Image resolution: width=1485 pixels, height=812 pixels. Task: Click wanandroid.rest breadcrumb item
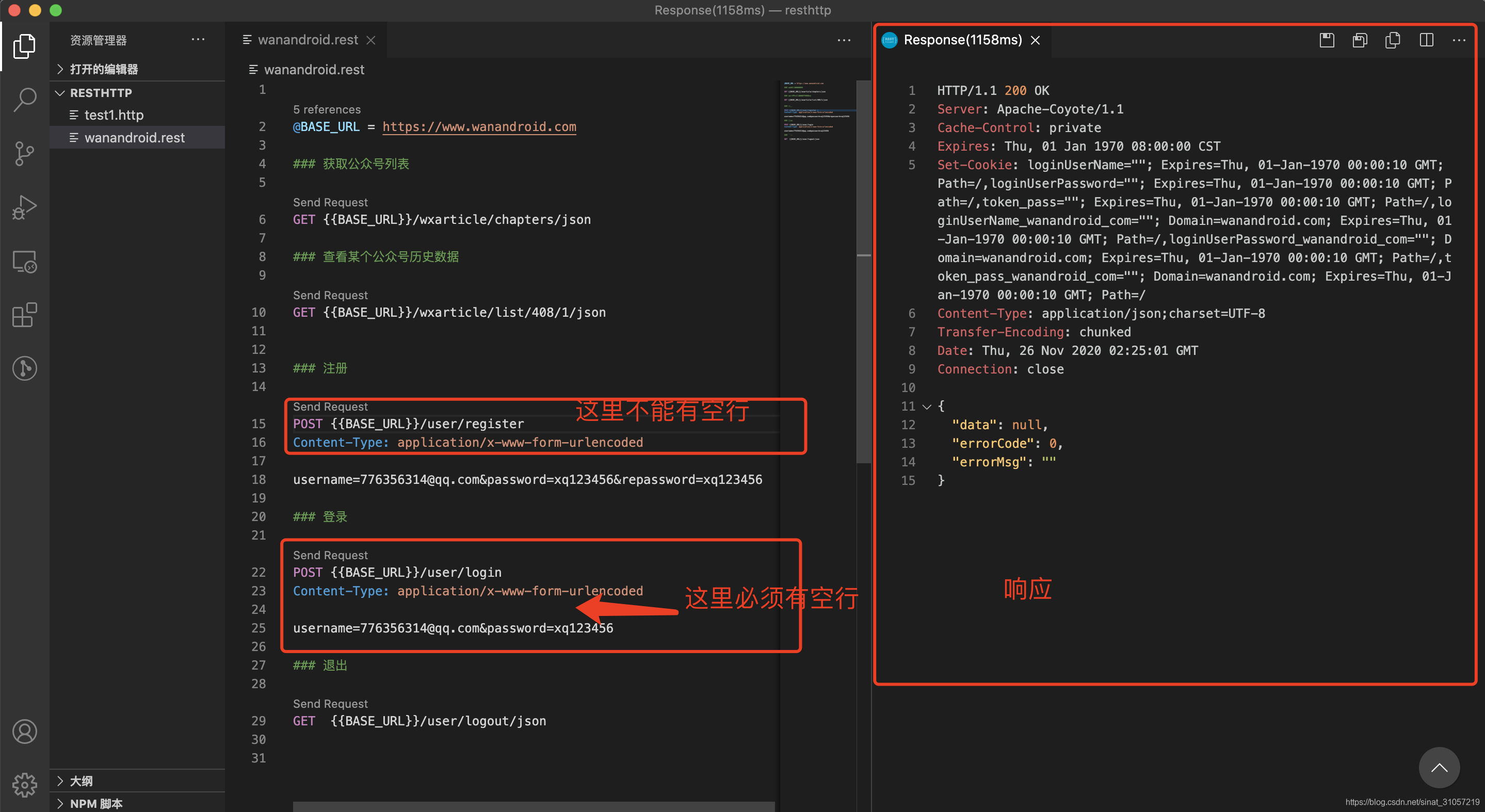[x=314, y=69]
